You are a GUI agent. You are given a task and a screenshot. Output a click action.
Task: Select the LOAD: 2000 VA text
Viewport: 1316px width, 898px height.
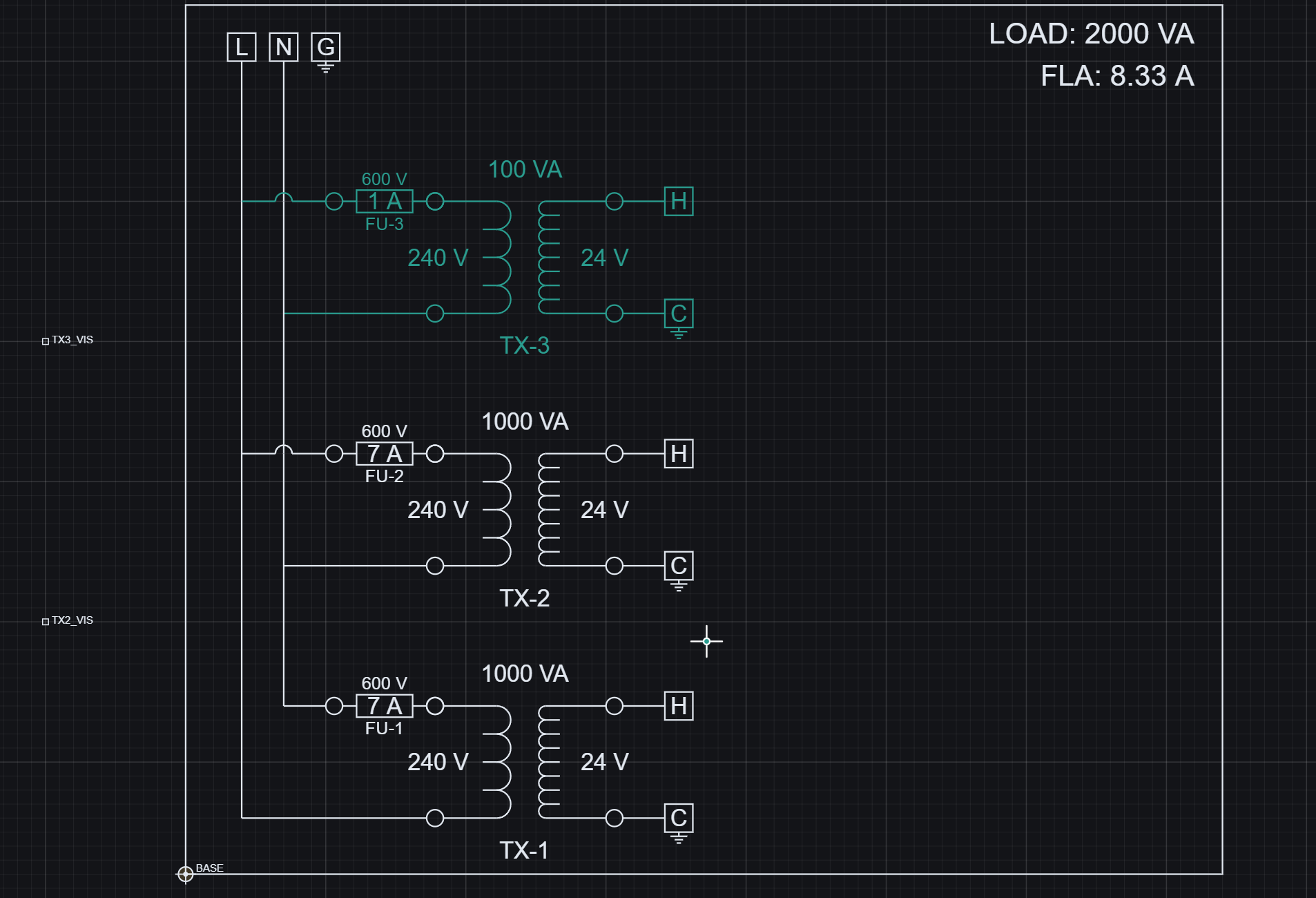[1092, 34]
